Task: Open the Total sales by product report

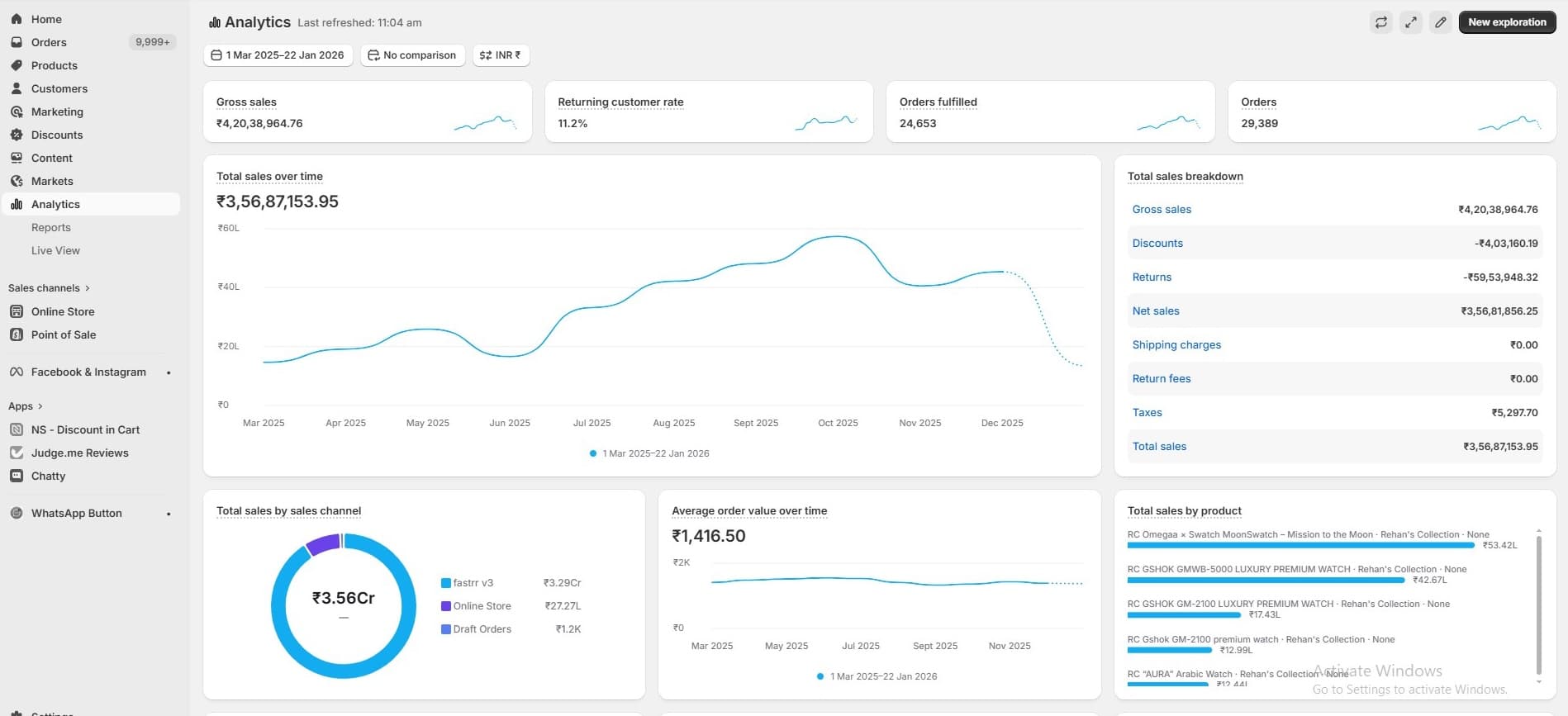Action: pyautogui.click(x=1184, y=511)
